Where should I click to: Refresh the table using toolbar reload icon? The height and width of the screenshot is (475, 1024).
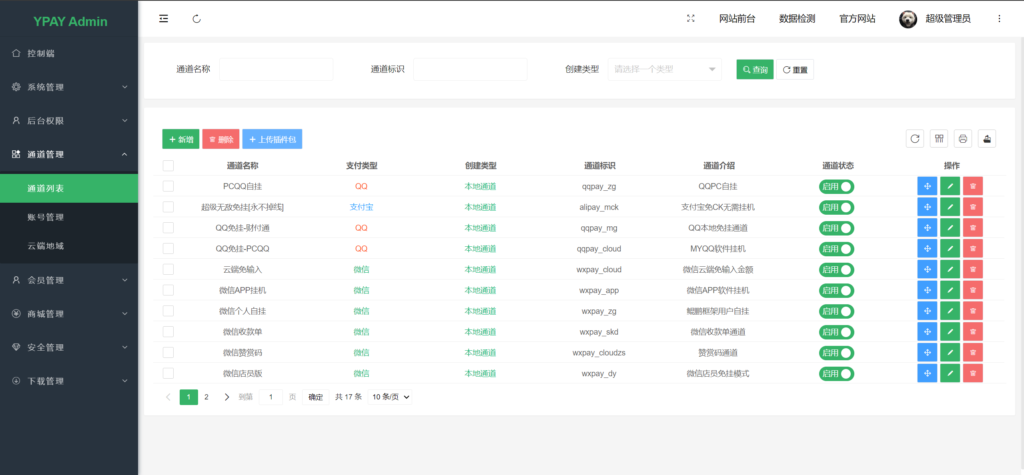click(915, 139)
